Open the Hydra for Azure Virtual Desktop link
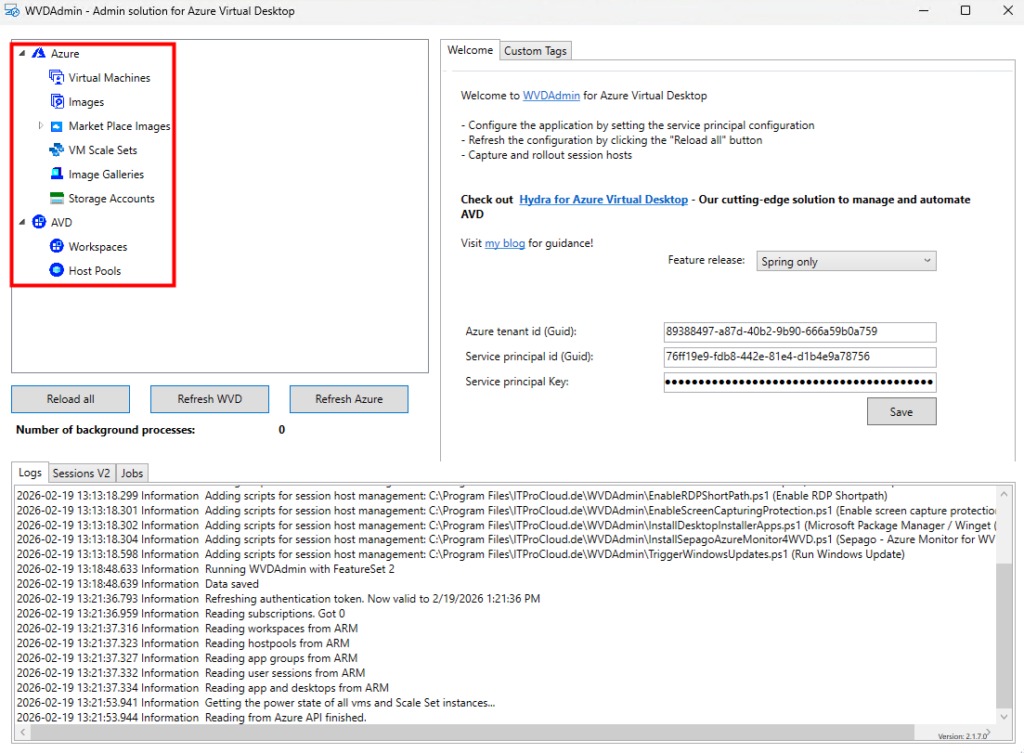1024x753 pixels. click(x=603, y=200)
